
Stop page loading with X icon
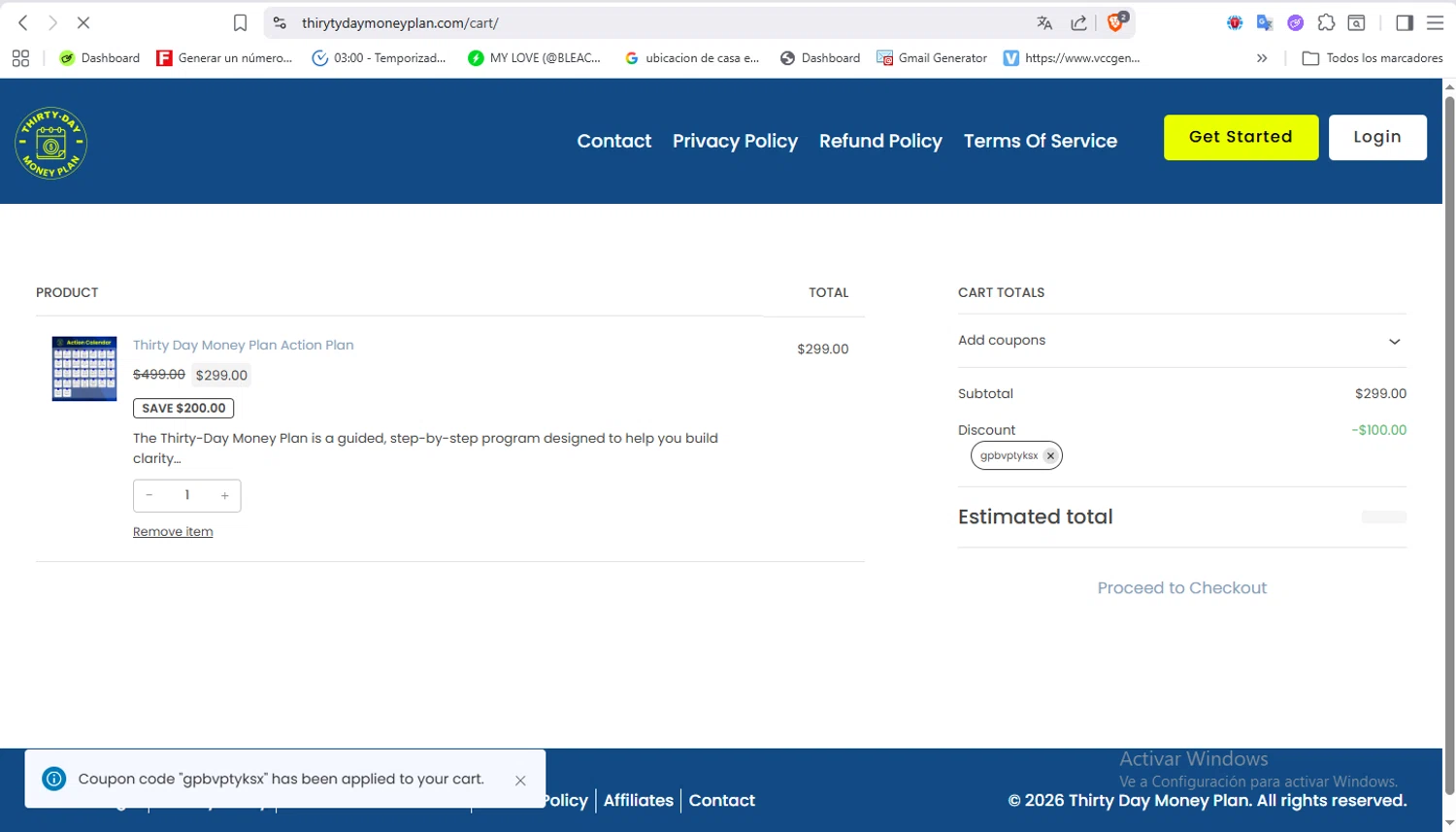click(83, 22)
